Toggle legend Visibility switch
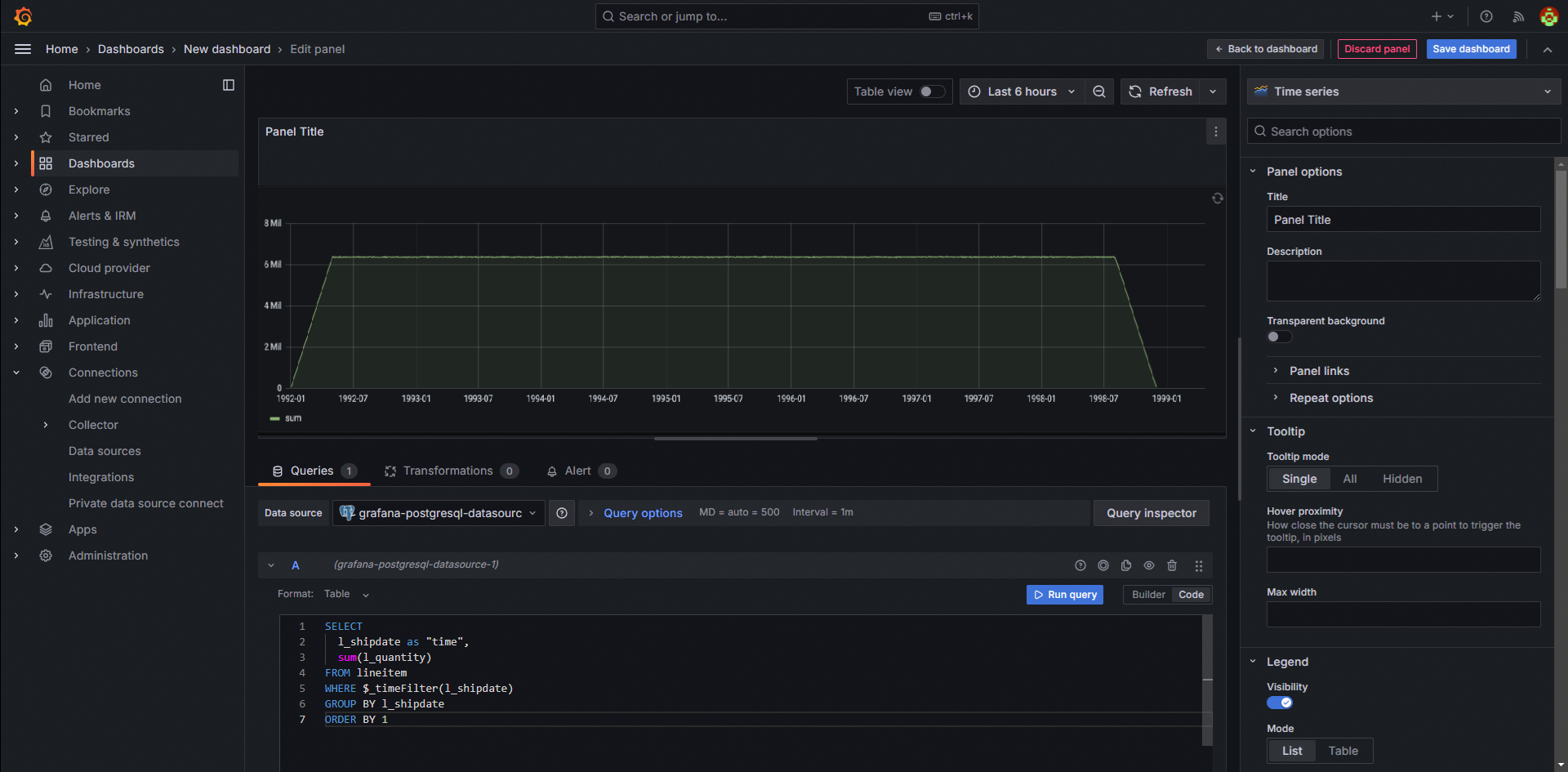The height and width of the screenshot is (772, 1568). [1279, 703]
